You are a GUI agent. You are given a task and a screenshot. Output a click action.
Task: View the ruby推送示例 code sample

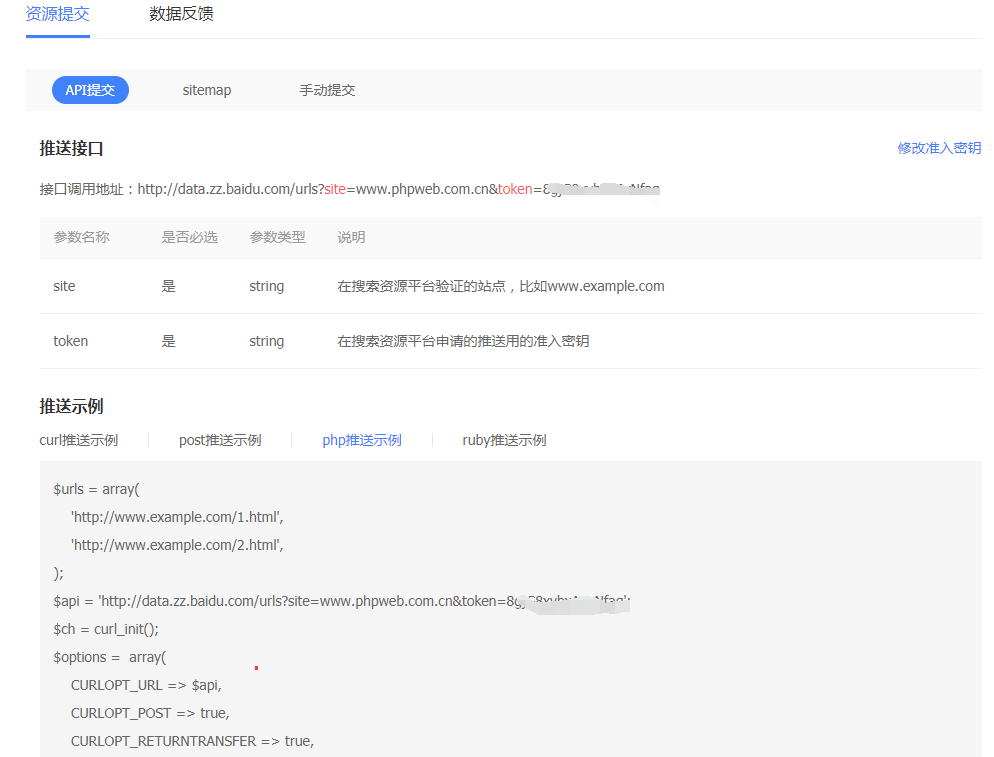504,440
